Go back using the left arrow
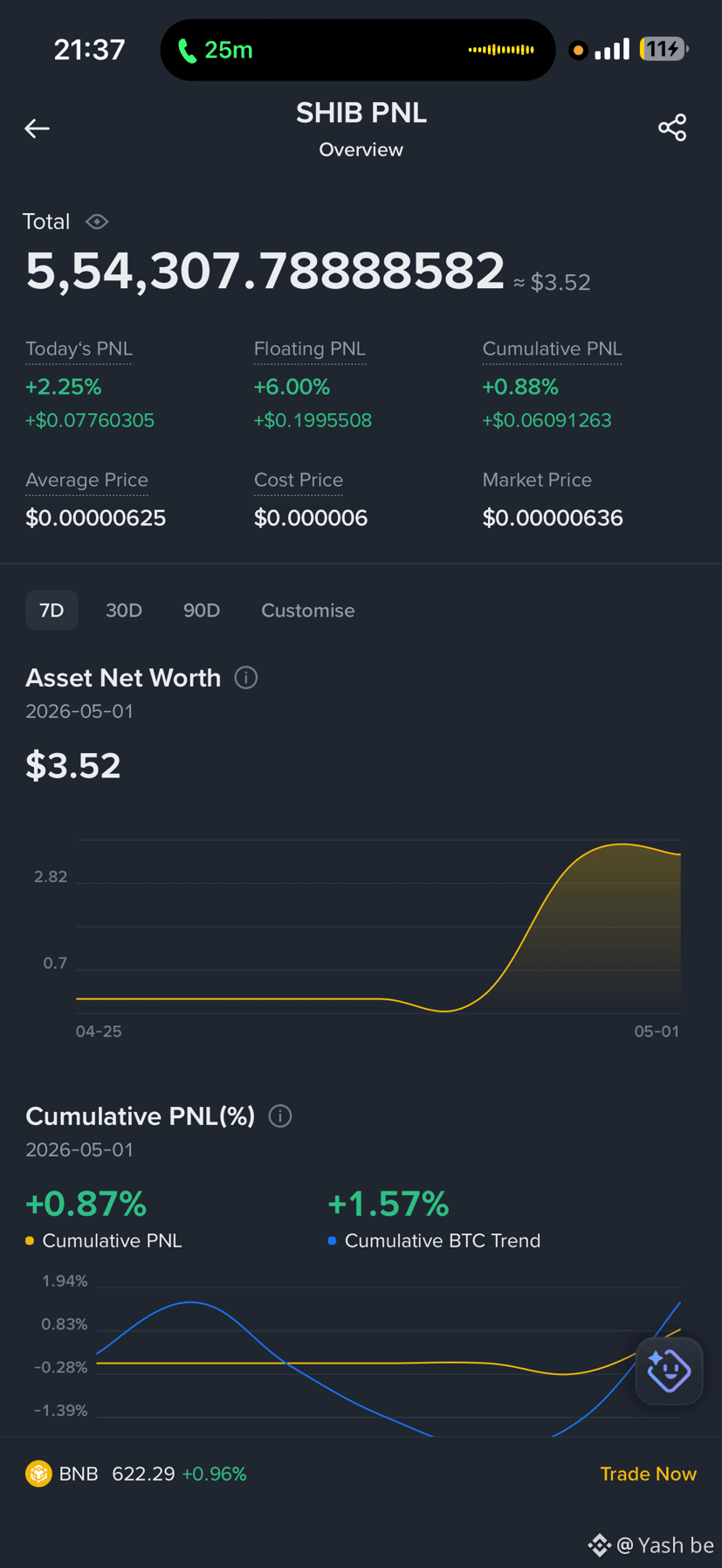 [37, 128]
